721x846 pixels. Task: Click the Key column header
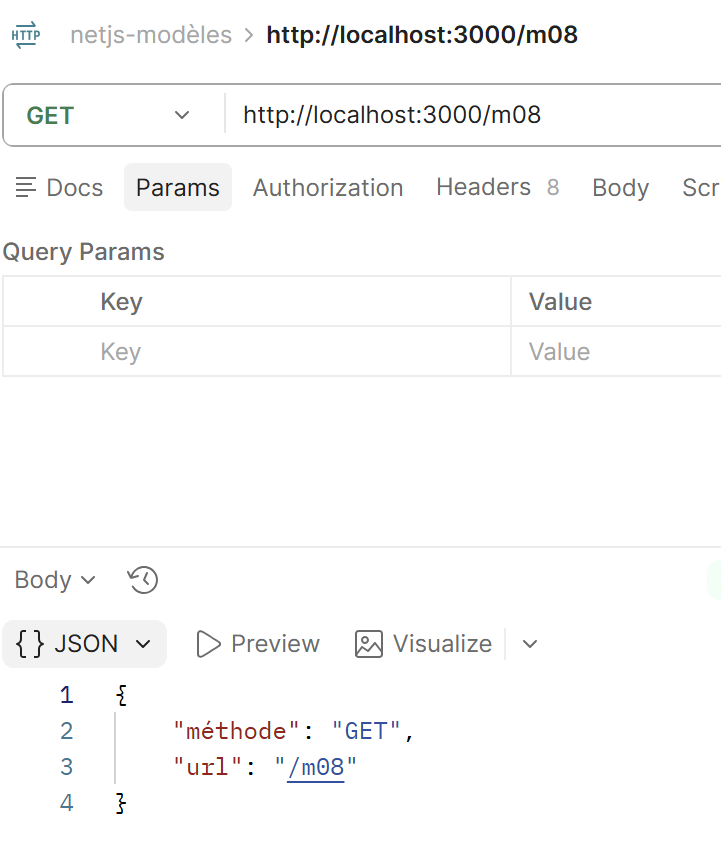(121, 302)
